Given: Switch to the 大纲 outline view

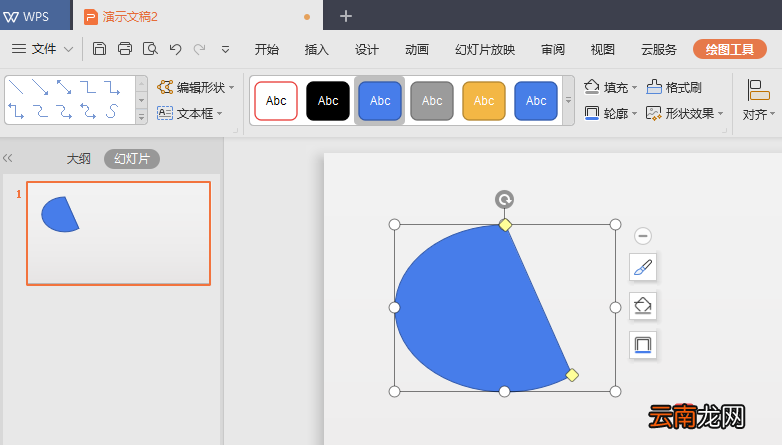Looking at the screenshot, I should point(79,159).
